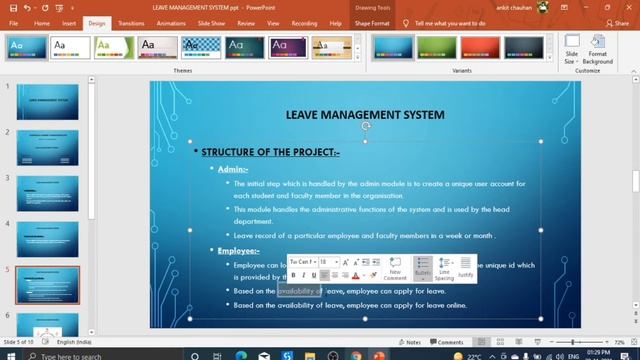
Task: Go to the Slide Show tab
Action: (211, 23)
